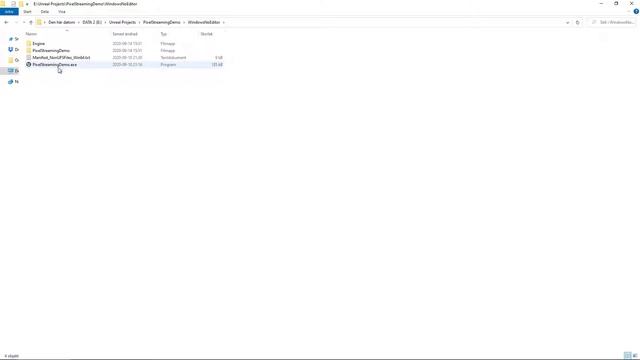Viewport: 640px width, 360px height.
Task: Click the title bar properties quick-access icon
Action: [x=13, y=4]
